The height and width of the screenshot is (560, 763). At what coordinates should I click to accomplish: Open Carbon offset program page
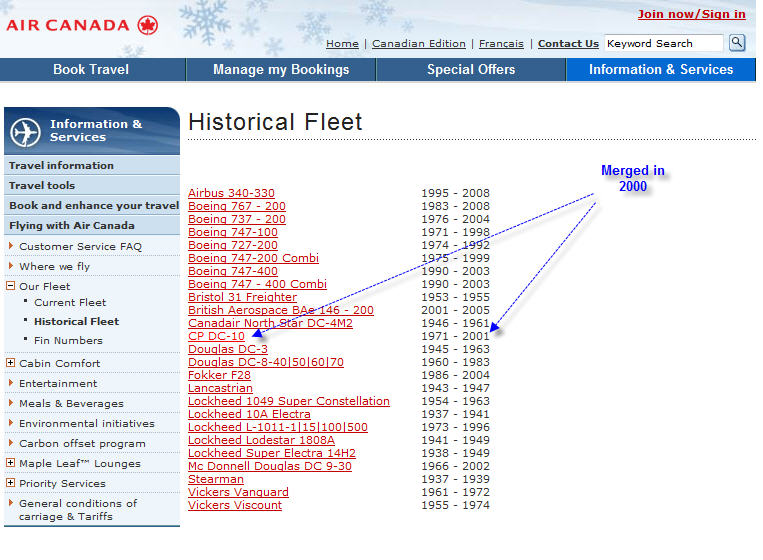coord(82,443)
